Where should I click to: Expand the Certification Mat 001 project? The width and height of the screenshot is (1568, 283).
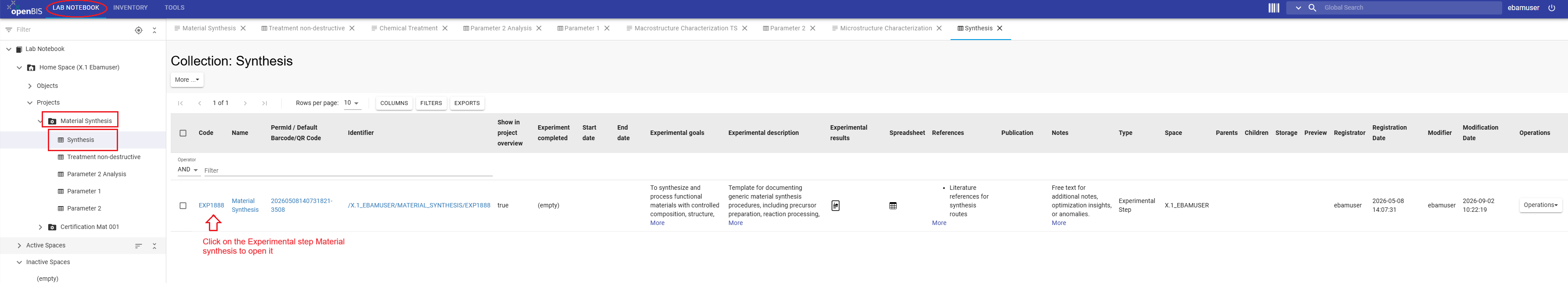coord(41,227)
